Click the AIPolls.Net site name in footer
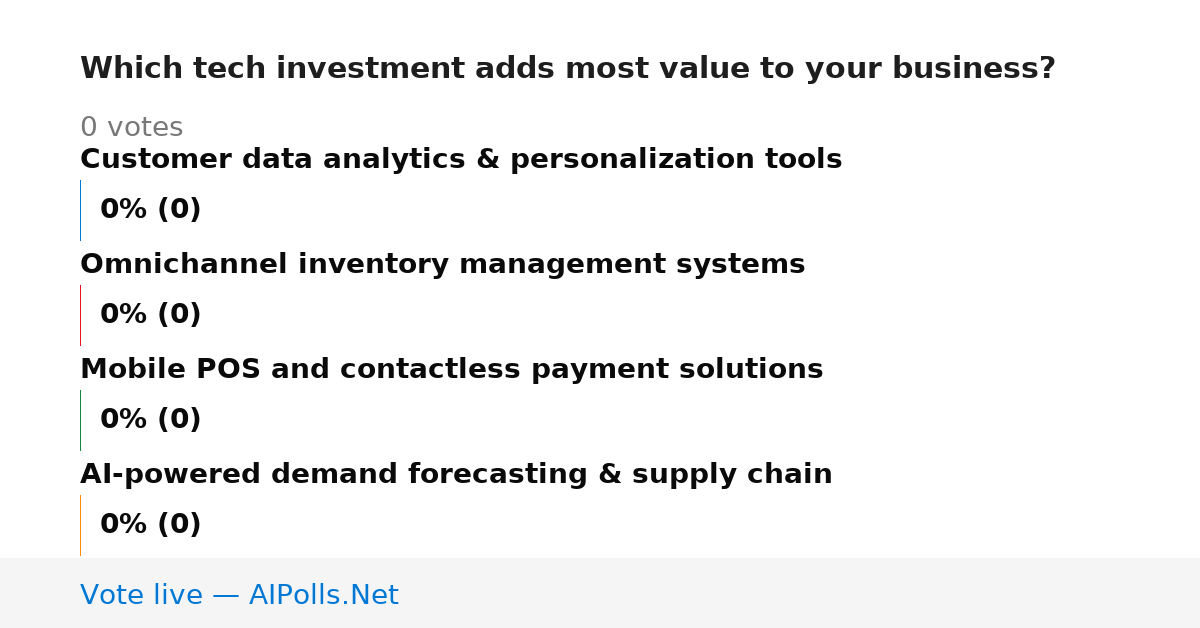 click(323, 596)
